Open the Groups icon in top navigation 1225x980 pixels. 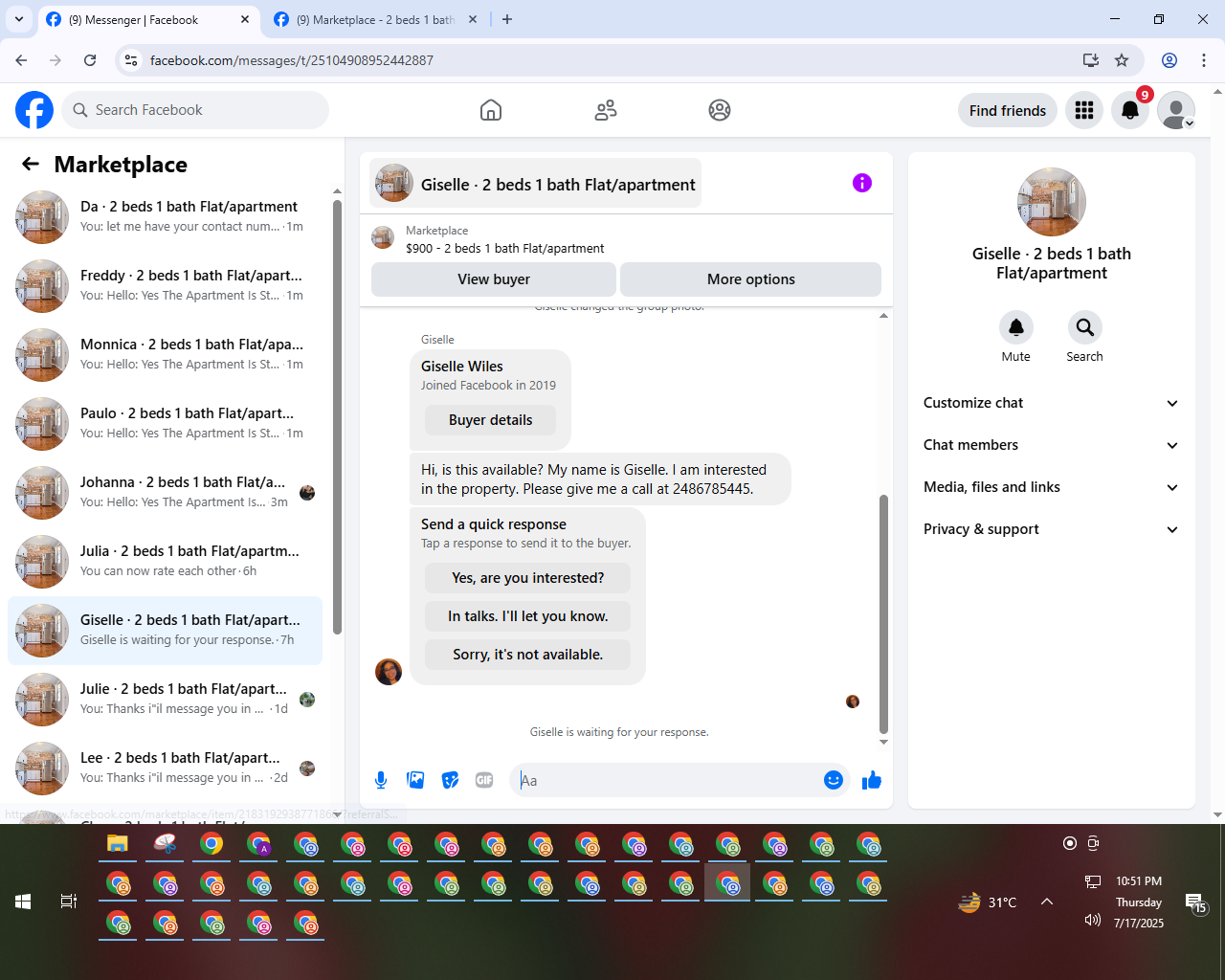720,110
